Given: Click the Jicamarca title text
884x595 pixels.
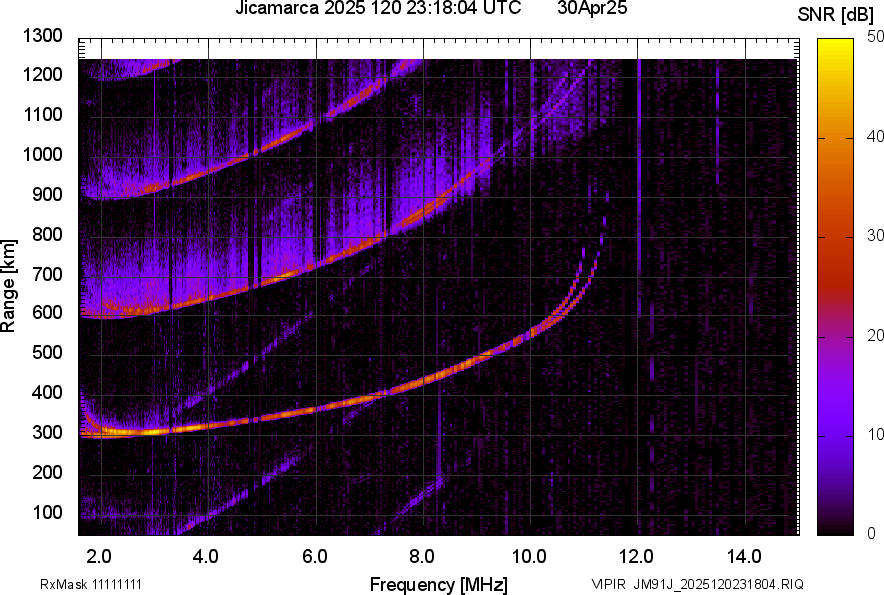Looking at the screenshot, I should 378,8.
